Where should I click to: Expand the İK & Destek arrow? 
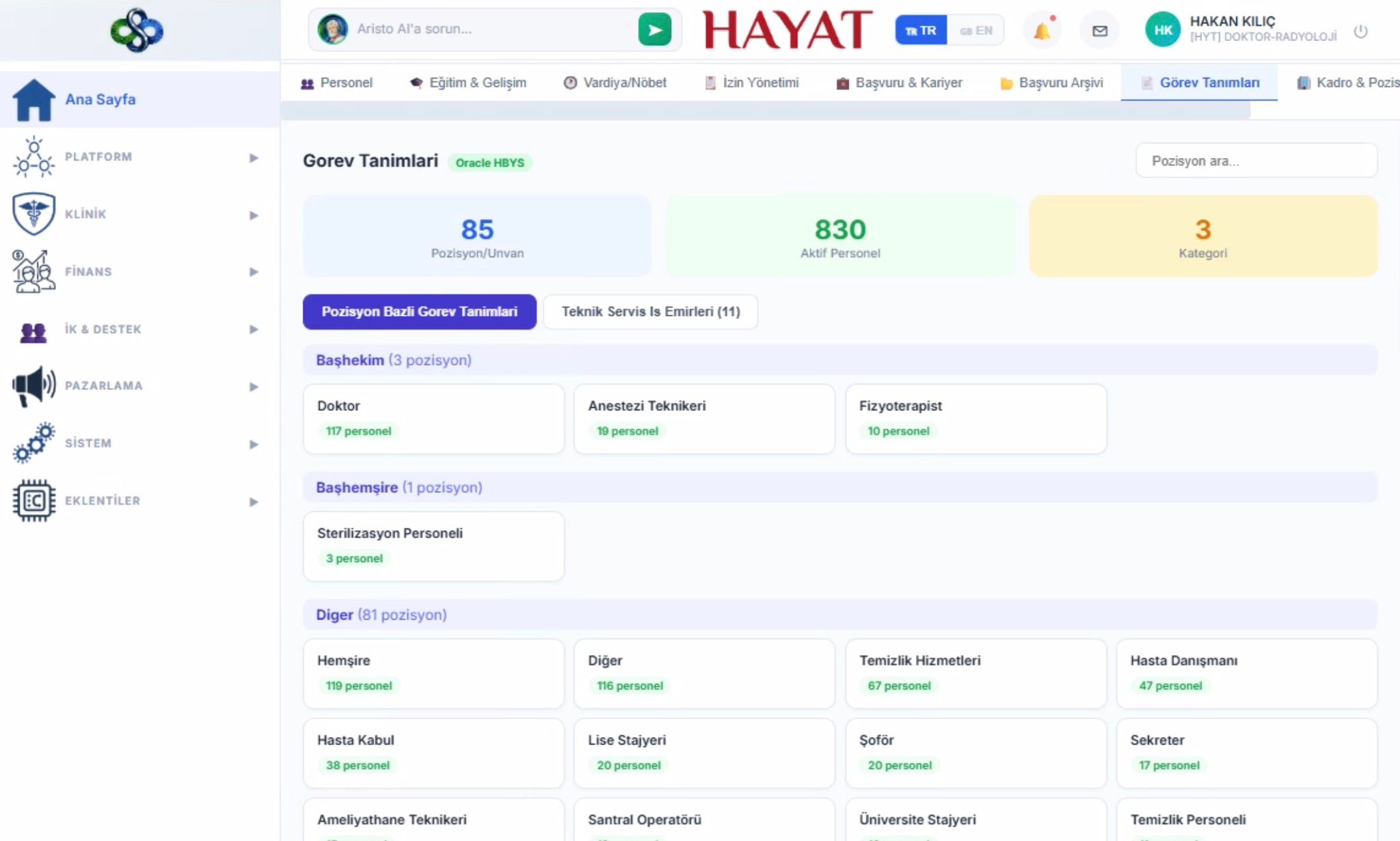[254, 330]
